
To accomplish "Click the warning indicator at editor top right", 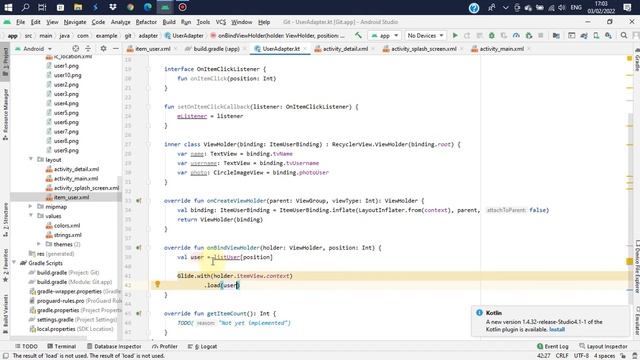I will pos(629,59).
